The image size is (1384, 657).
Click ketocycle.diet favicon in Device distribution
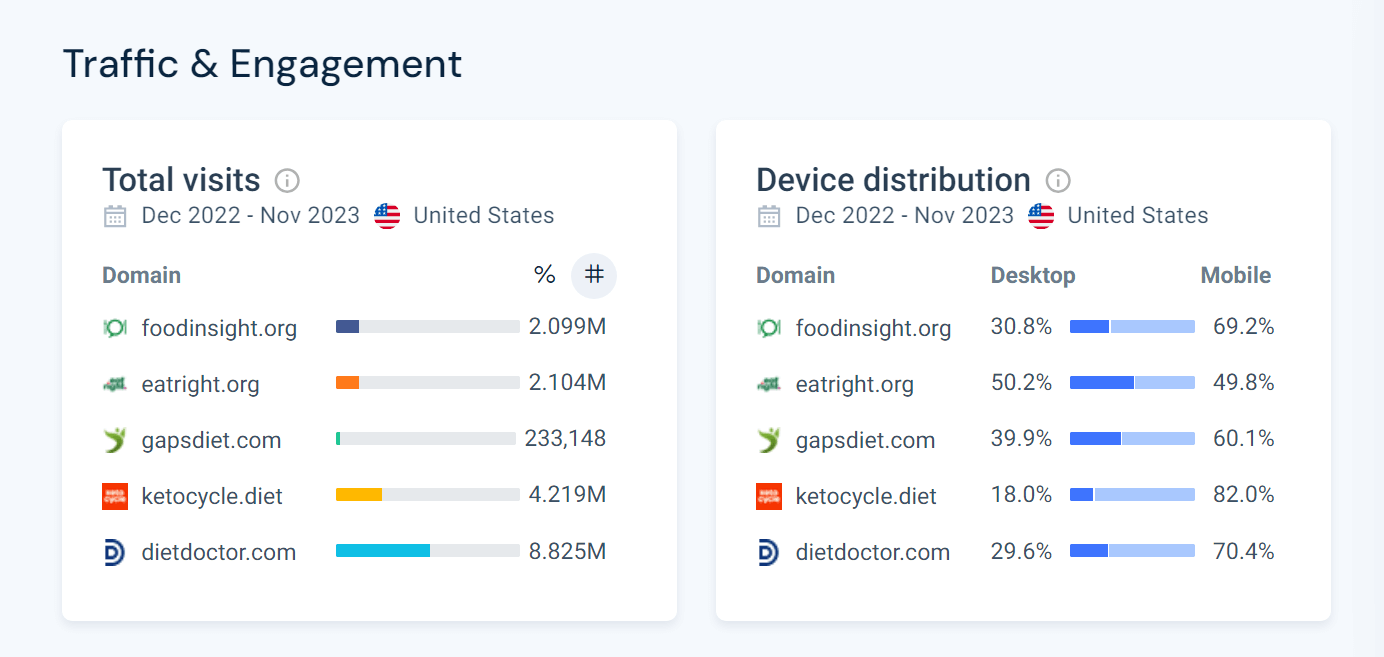(769, 496)
